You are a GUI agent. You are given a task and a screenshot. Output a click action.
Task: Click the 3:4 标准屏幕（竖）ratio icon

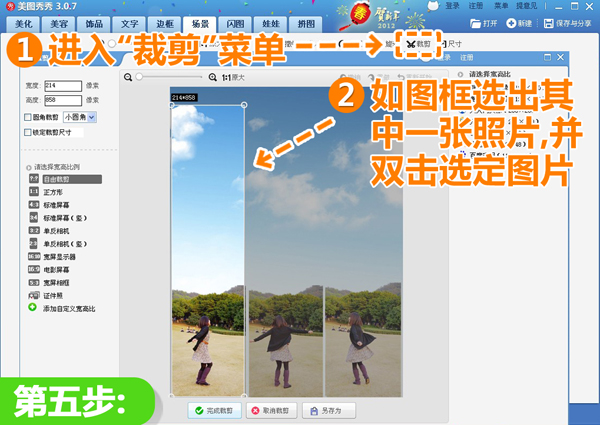[34, 217]
